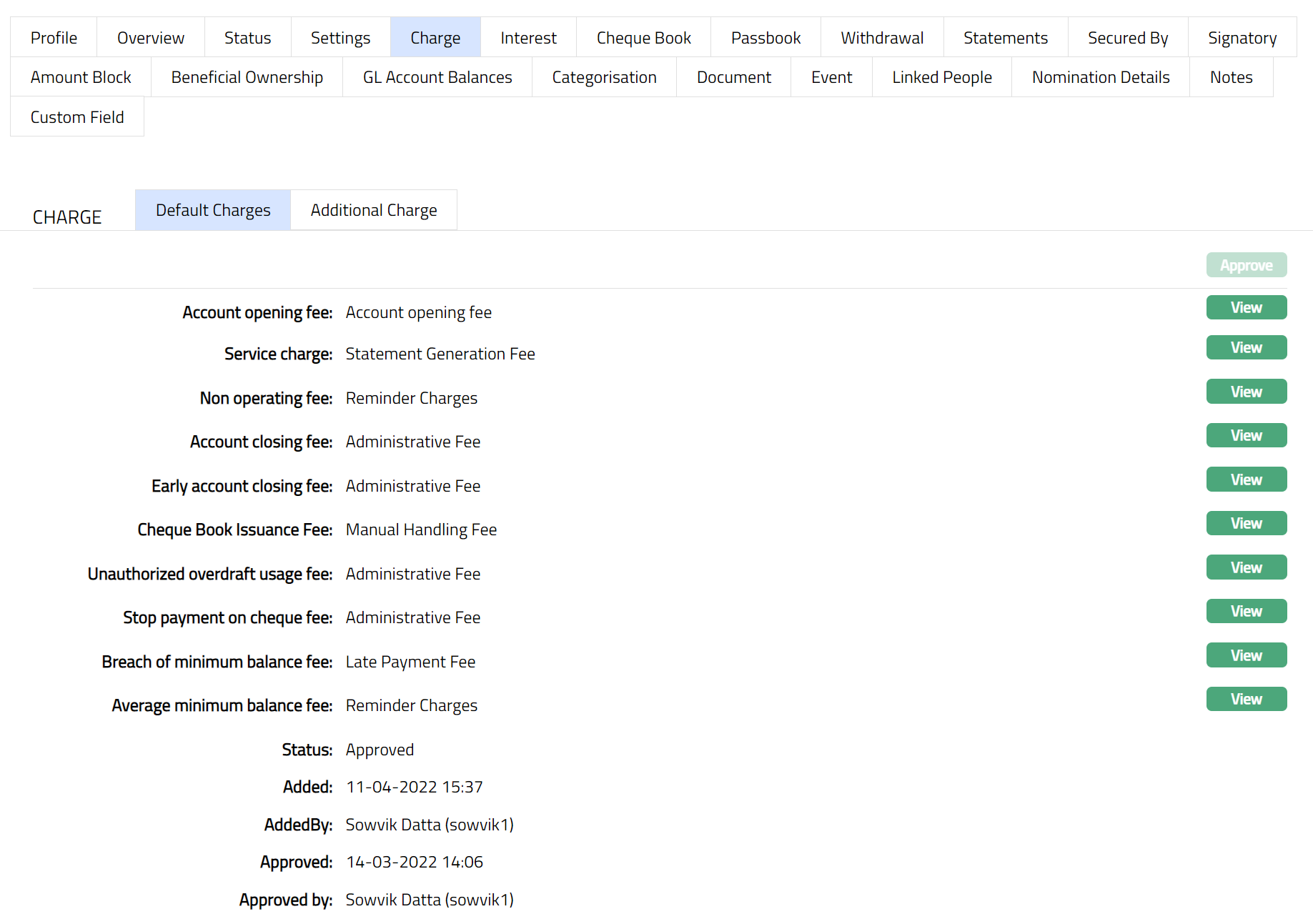
Task: View the Stop payment on cheque fee
Action: [1246, 612]
